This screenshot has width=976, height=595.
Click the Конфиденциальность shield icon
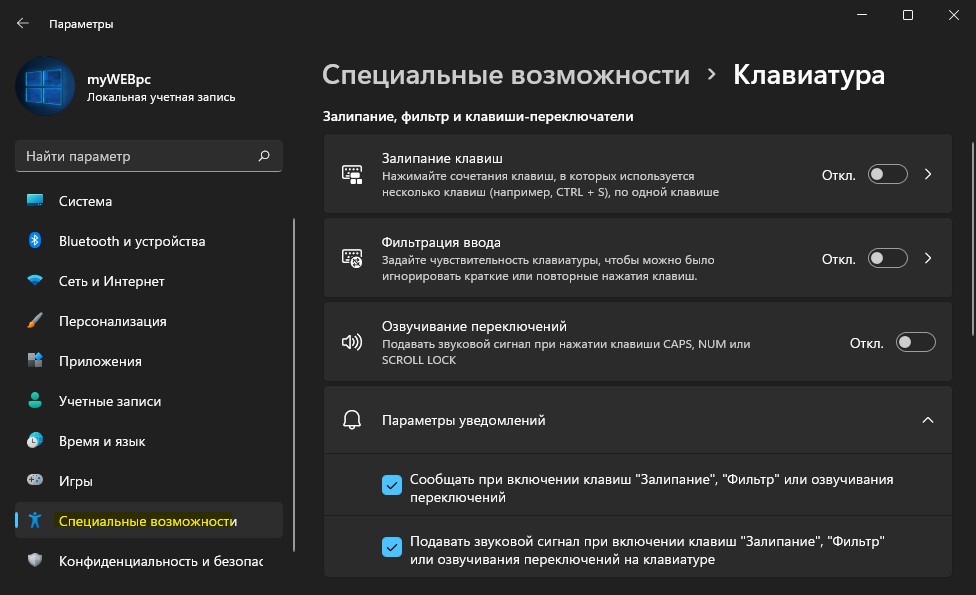click(35, 560)
